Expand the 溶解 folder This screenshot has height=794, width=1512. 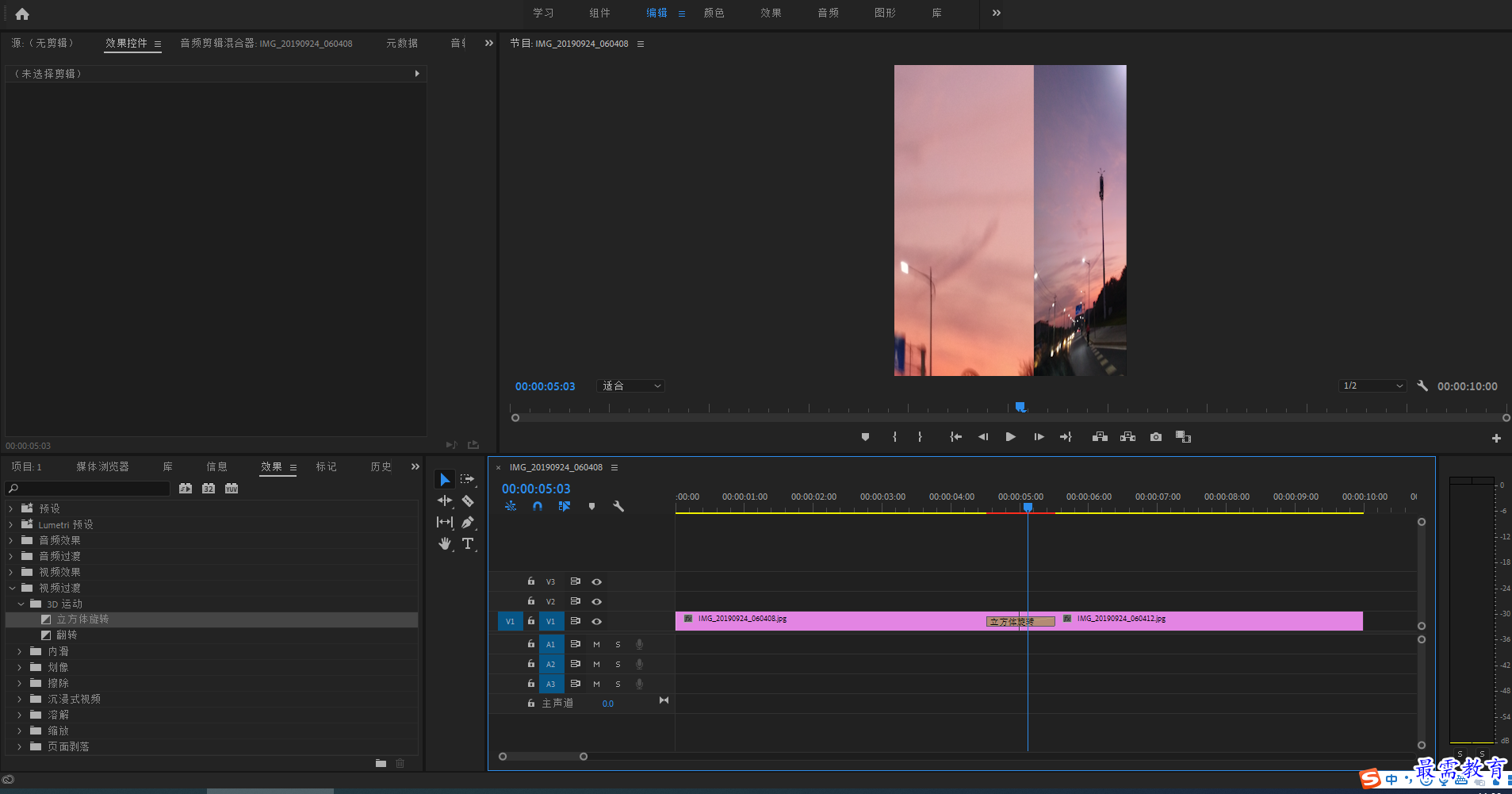[20, 715]
